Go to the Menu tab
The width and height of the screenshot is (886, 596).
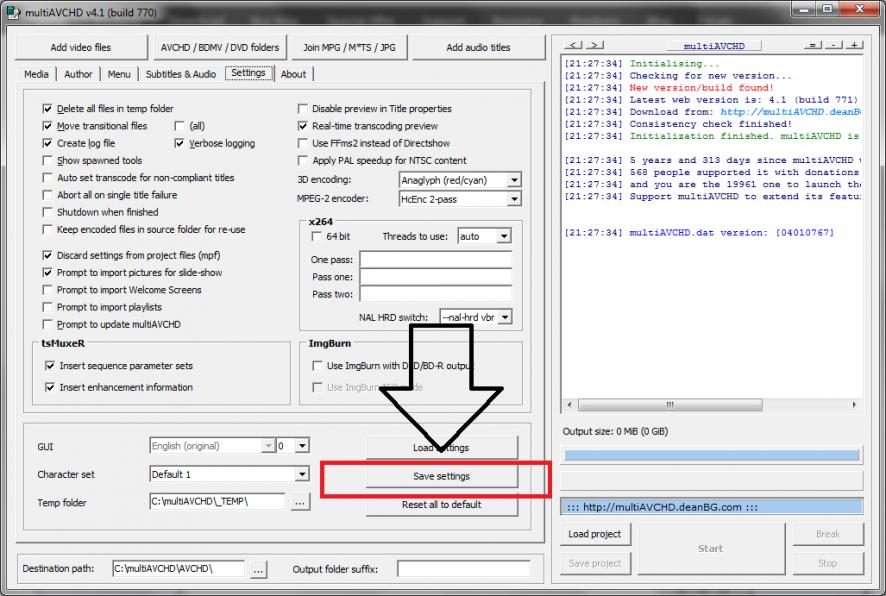tap(119, 74)
